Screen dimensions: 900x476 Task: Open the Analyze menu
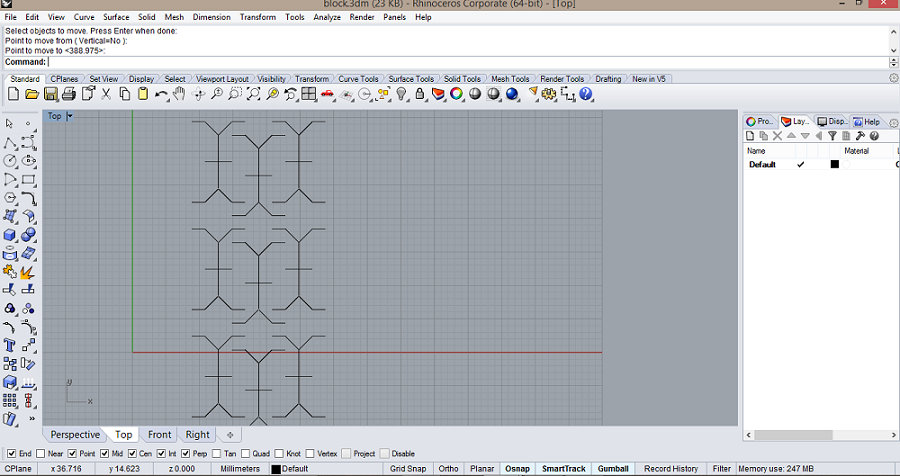tap(327, 17)
